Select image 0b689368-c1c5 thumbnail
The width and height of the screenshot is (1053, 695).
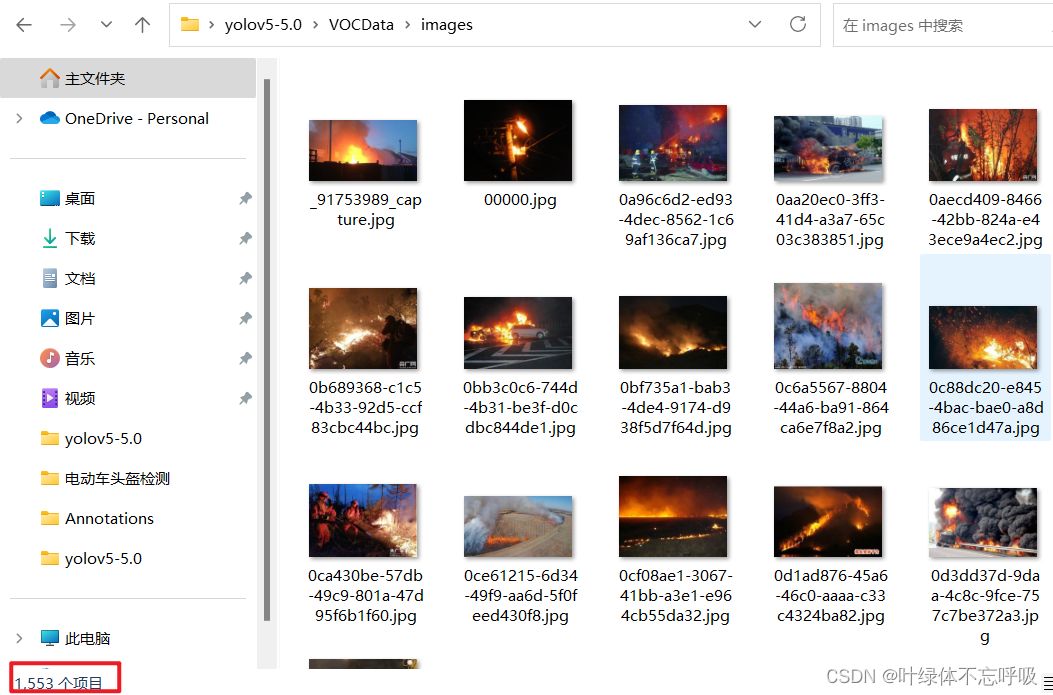point(363,328)
